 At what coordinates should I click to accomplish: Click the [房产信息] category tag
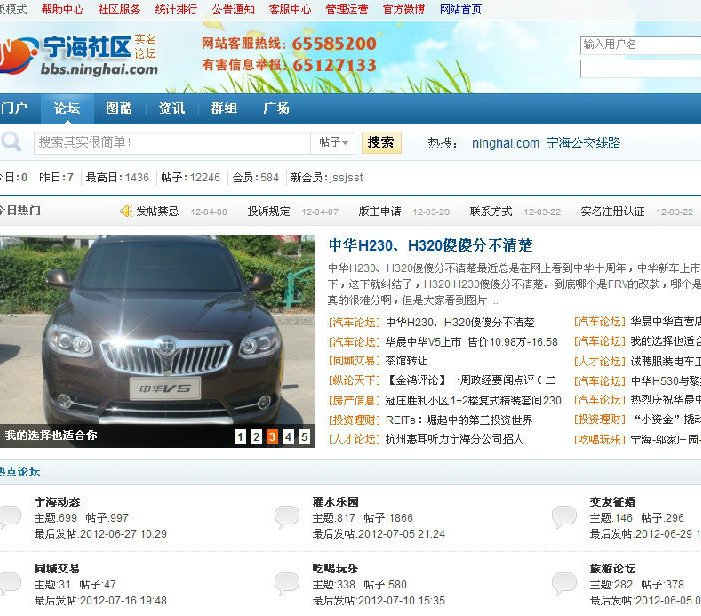(x=354, y=400)
